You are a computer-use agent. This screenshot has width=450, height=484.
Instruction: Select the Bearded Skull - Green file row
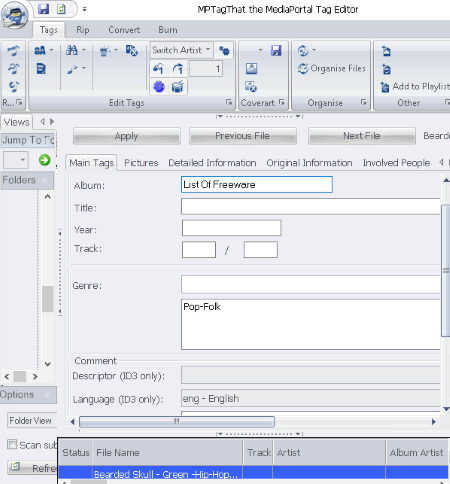point(253,473)
